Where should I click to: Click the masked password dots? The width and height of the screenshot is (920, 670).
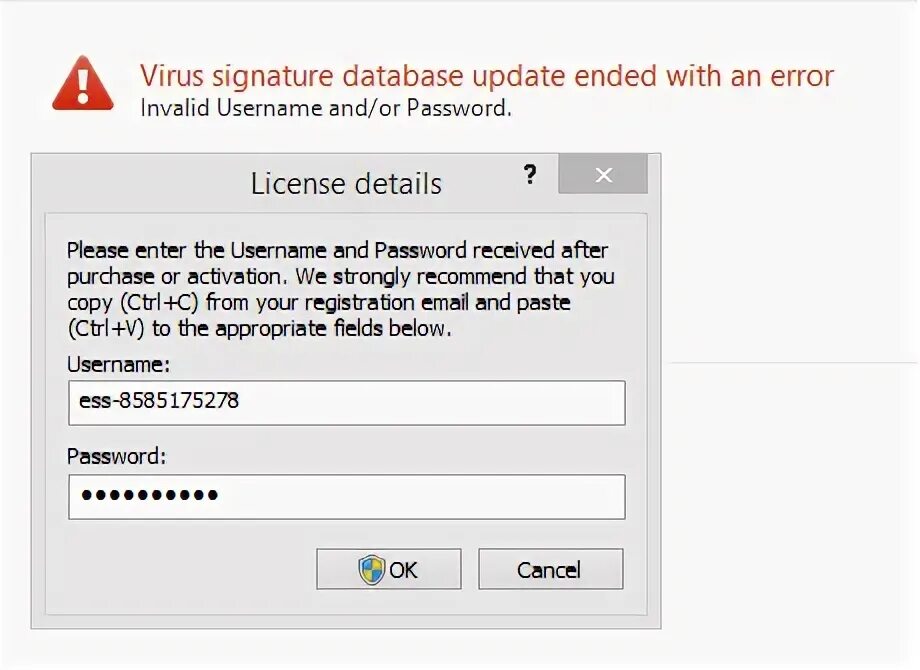tap(149, 496)
